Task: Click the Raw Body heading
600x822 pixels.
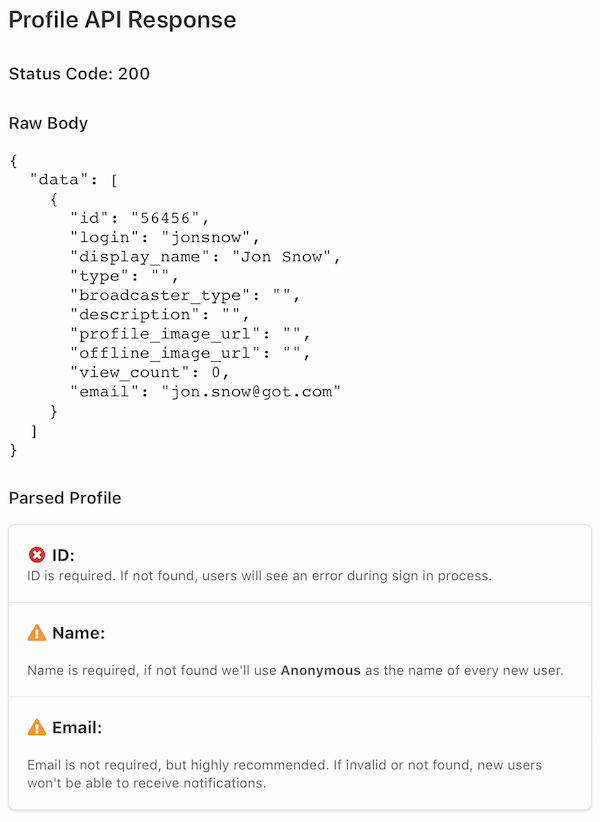Action: coord(48,124)
